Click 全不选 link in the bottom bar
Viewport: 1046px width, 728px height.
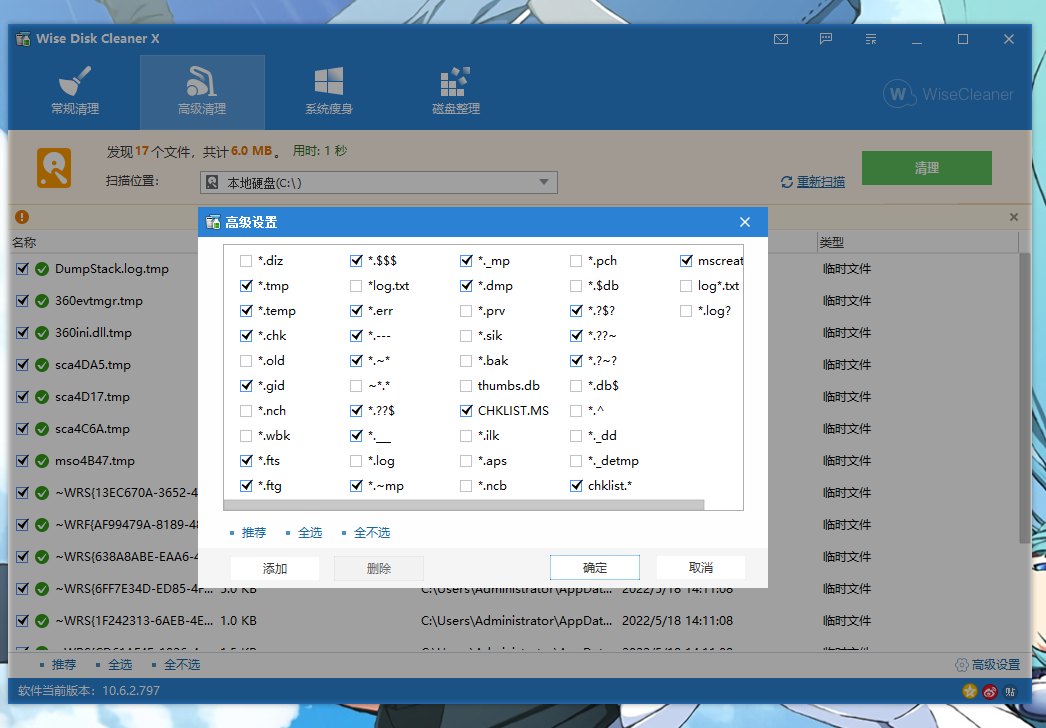pyautogui.click(x=182, y=665)
